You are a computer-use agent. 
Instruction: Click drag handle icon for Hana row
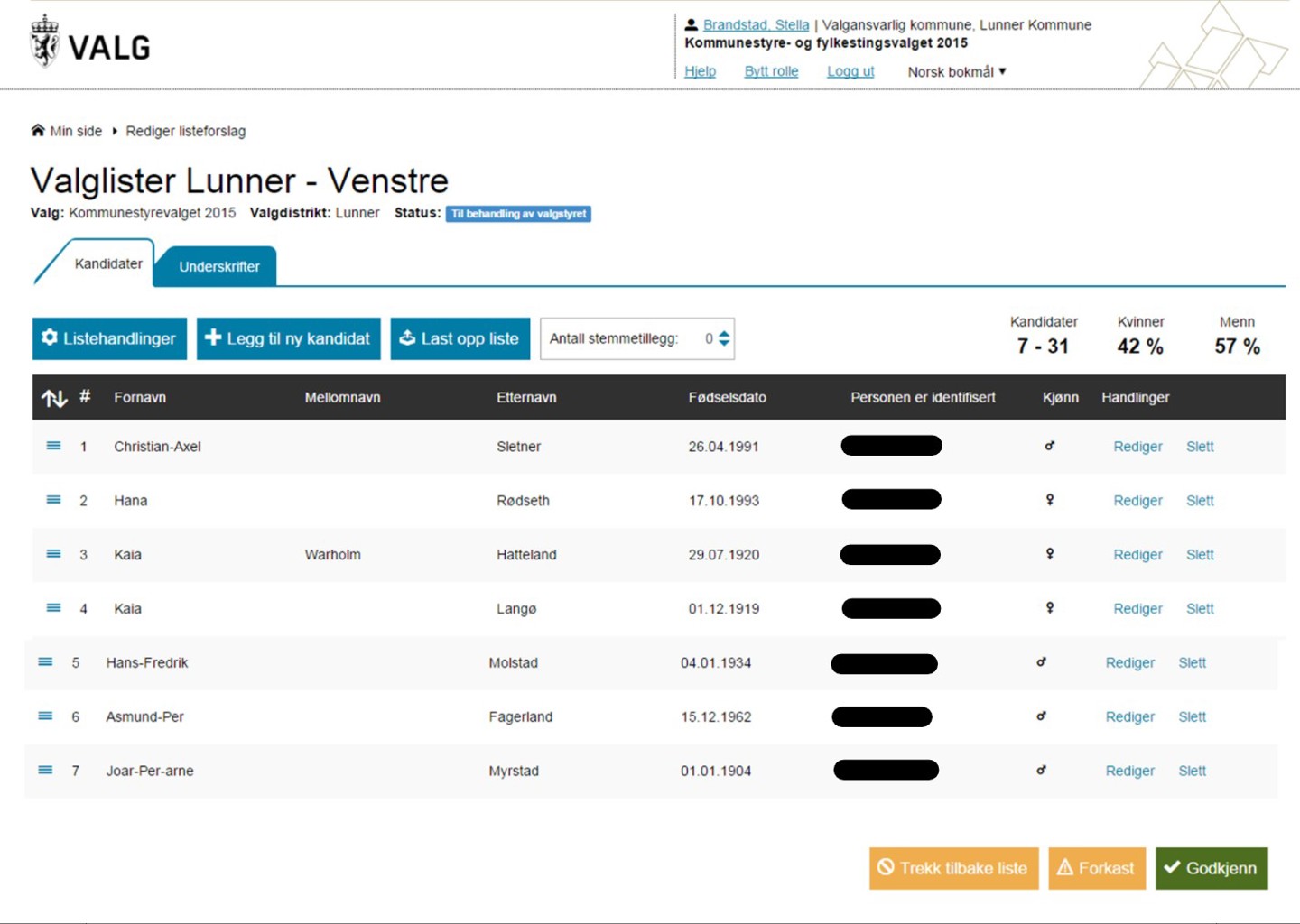[x=53, y=500]
